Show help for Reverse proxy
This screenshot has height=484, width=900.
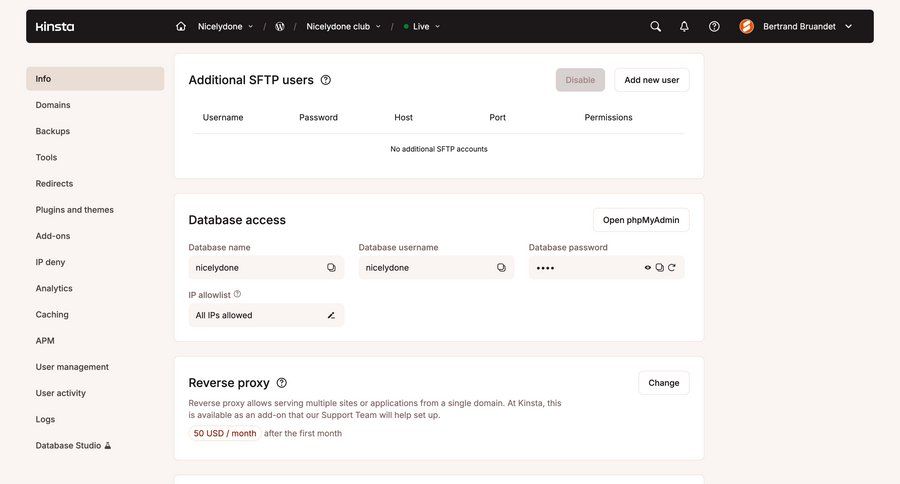281,383
